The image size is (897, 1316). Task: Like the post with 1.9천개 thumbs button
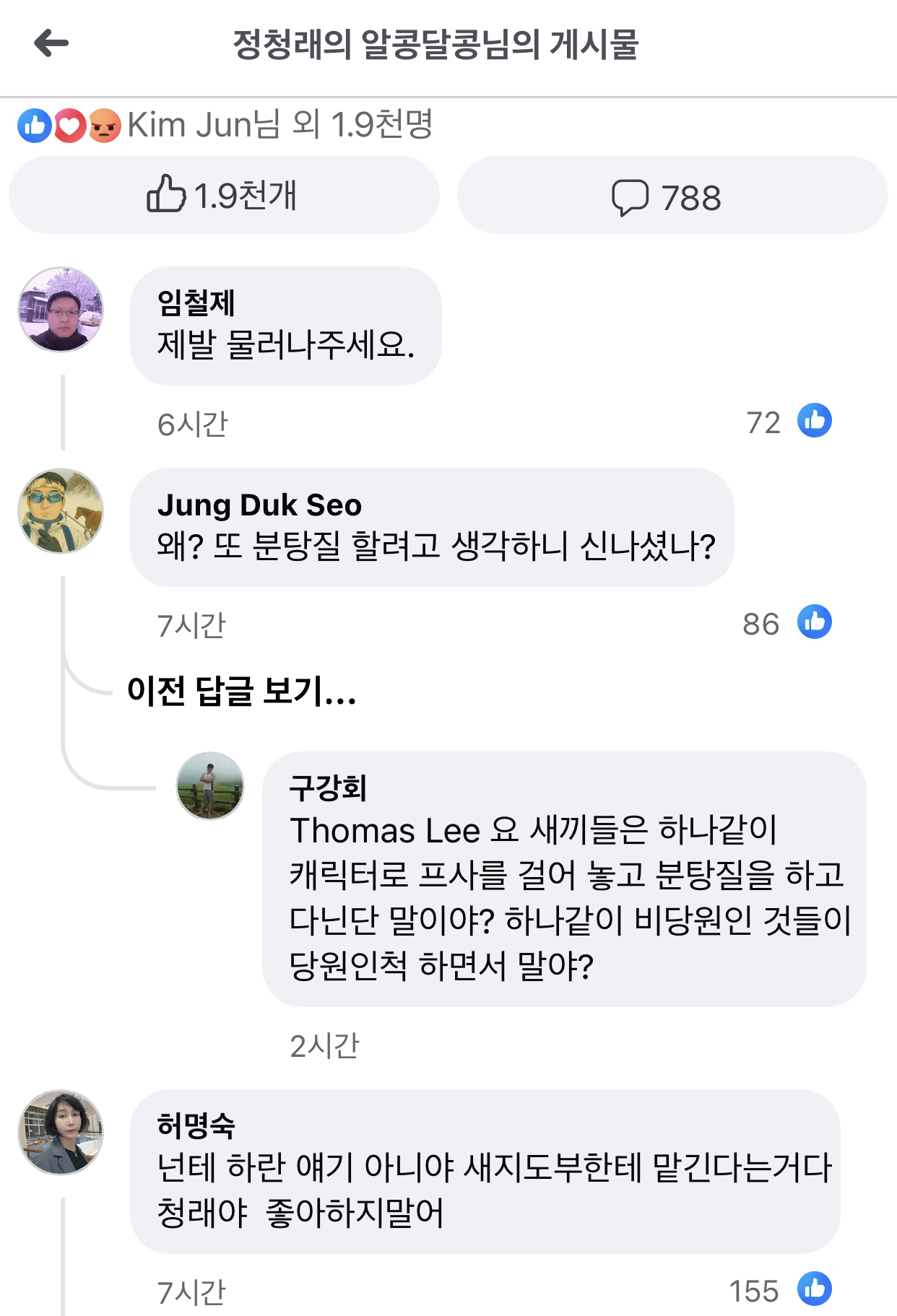coord(224,195)
